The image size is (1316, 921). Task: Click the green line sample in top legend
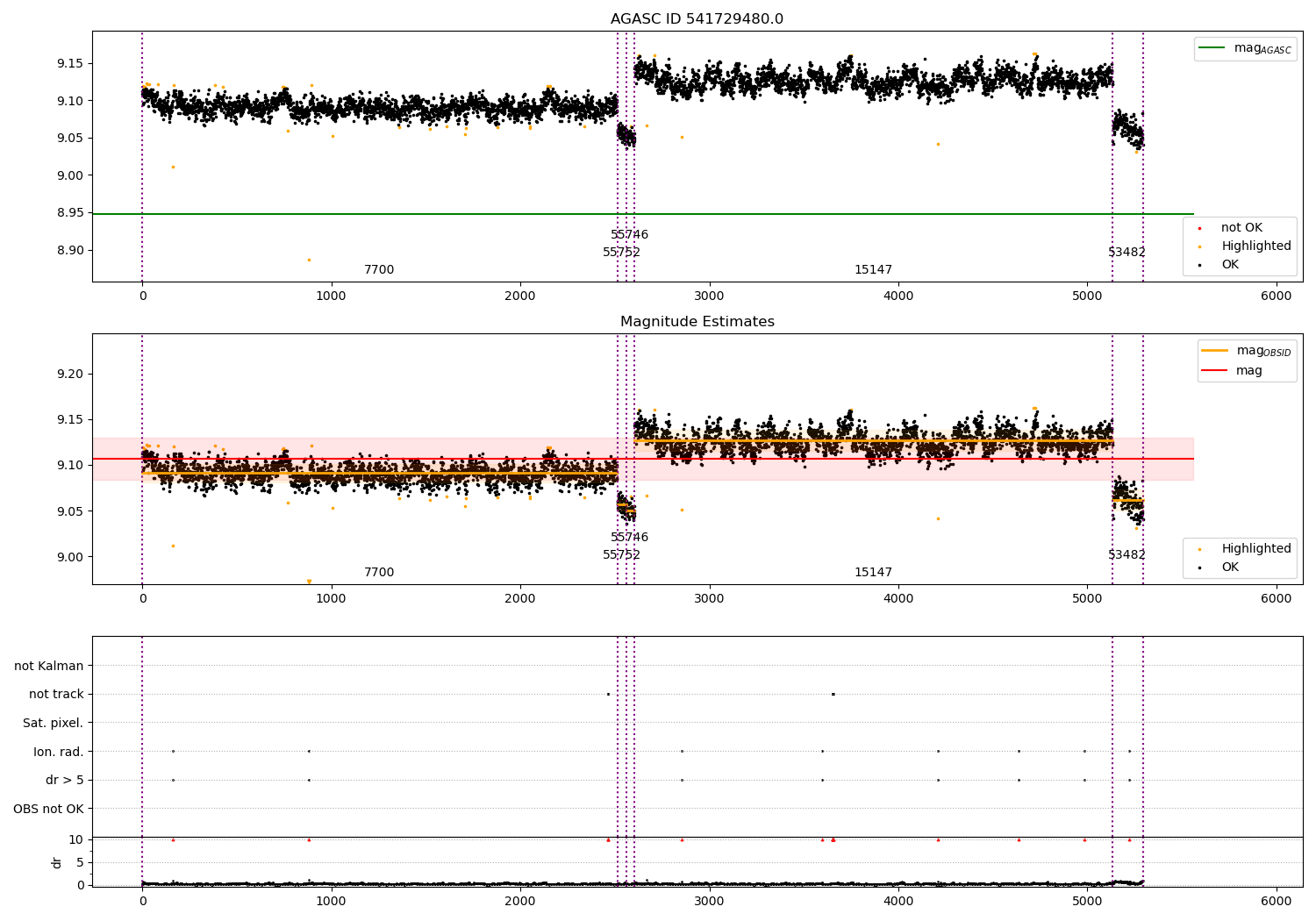pos(1212,48)
